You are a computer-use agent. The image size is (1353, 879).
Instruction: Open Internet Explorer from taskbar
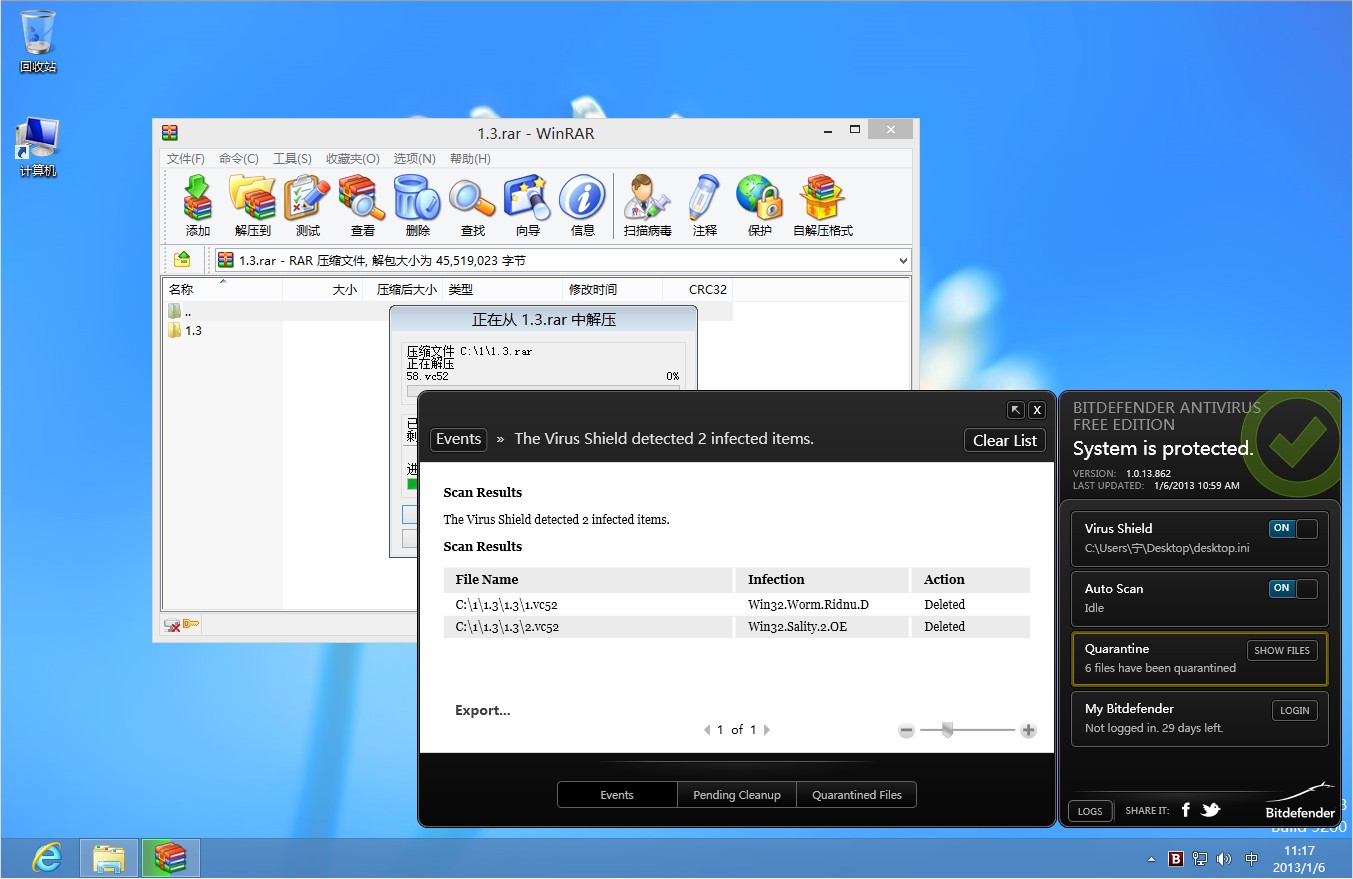coord(46,858)
